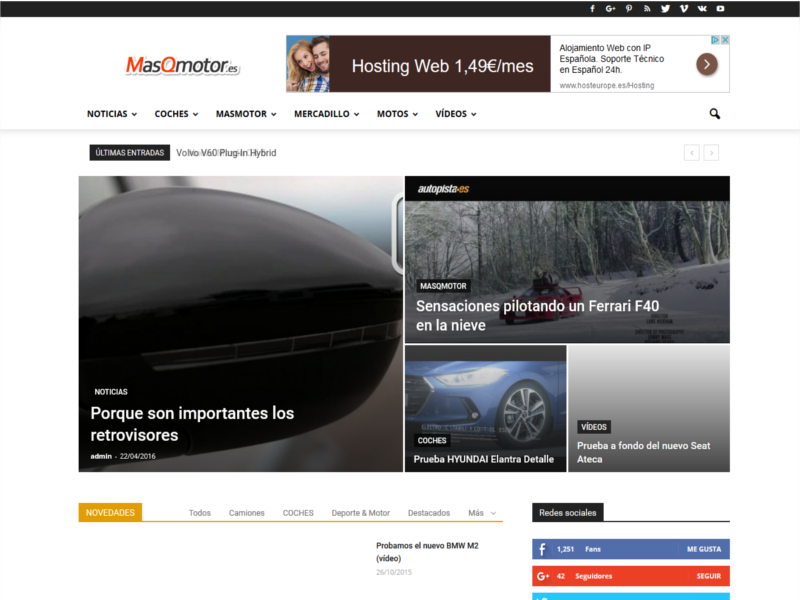Click the VÍDEOS tag on Seat Ateca article
This screenshot has width=800, height=600.
pyautogui.click(x=594, y=427)
